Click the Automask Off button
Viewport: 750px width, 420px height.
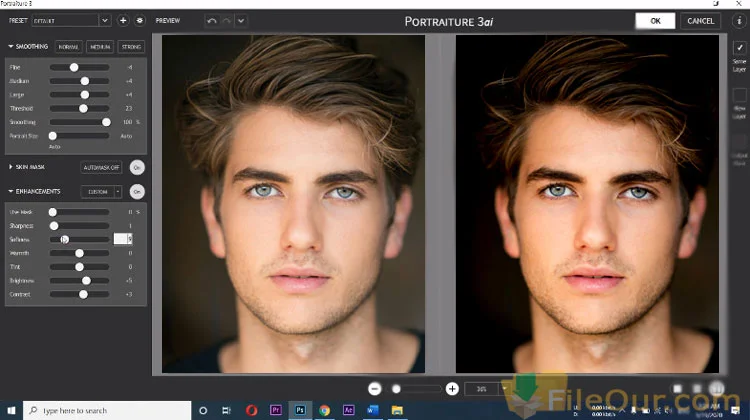(x=101, y=167)
